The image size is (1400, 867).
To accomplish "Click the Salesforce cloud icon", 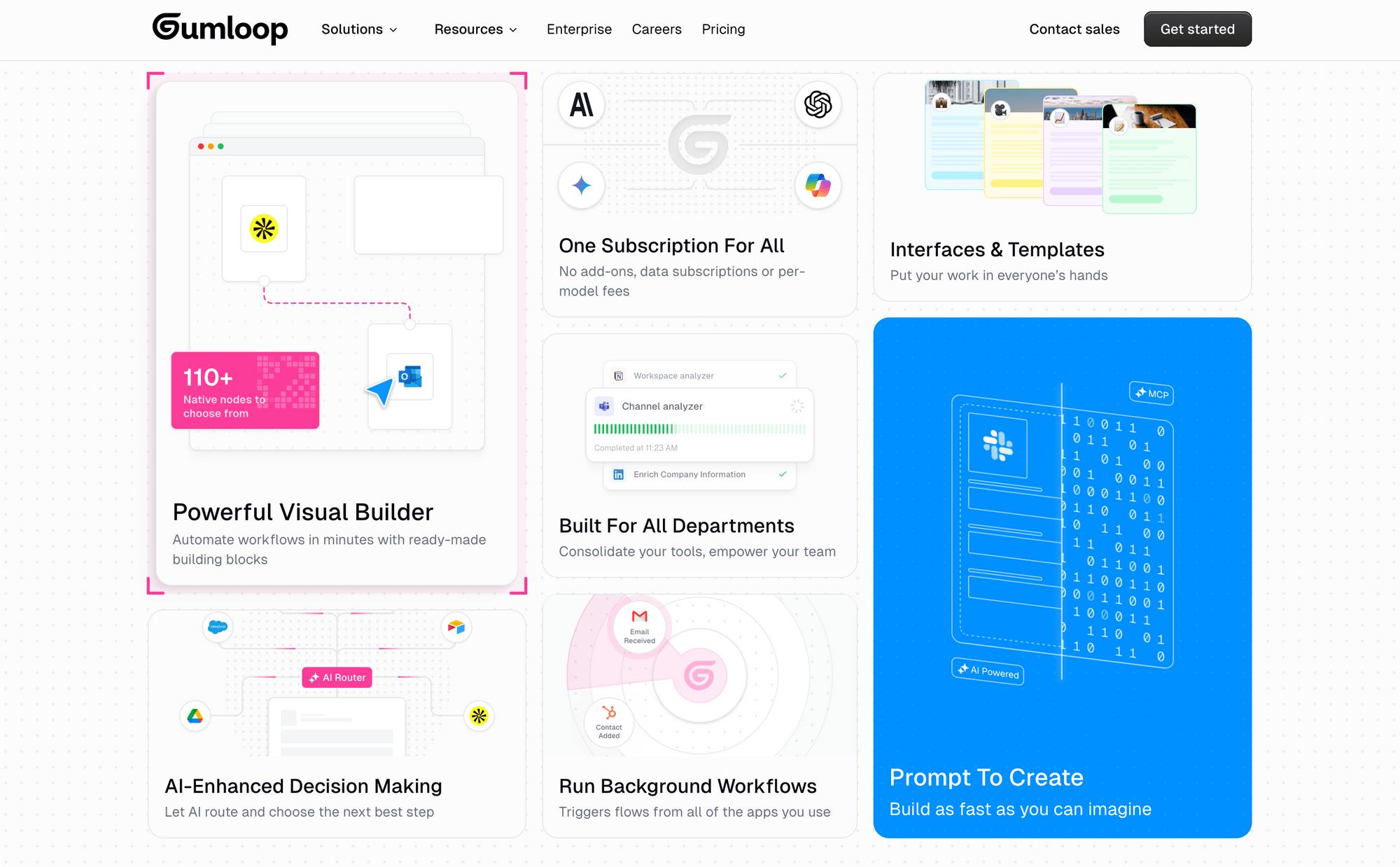I will 218,627.
